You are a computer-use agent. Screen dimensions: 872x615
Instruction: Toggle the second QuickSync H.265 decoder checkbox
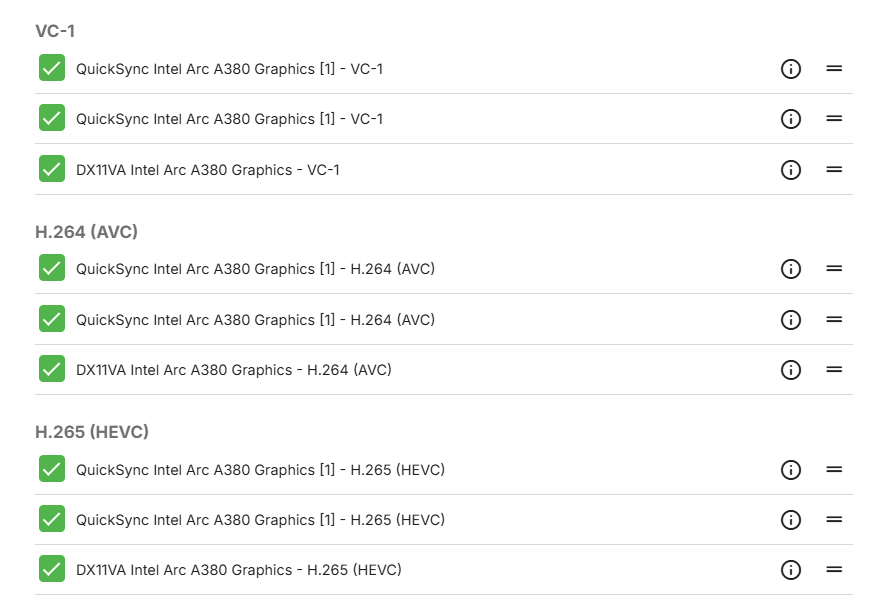pyautogui.click(x=52, y=519)
